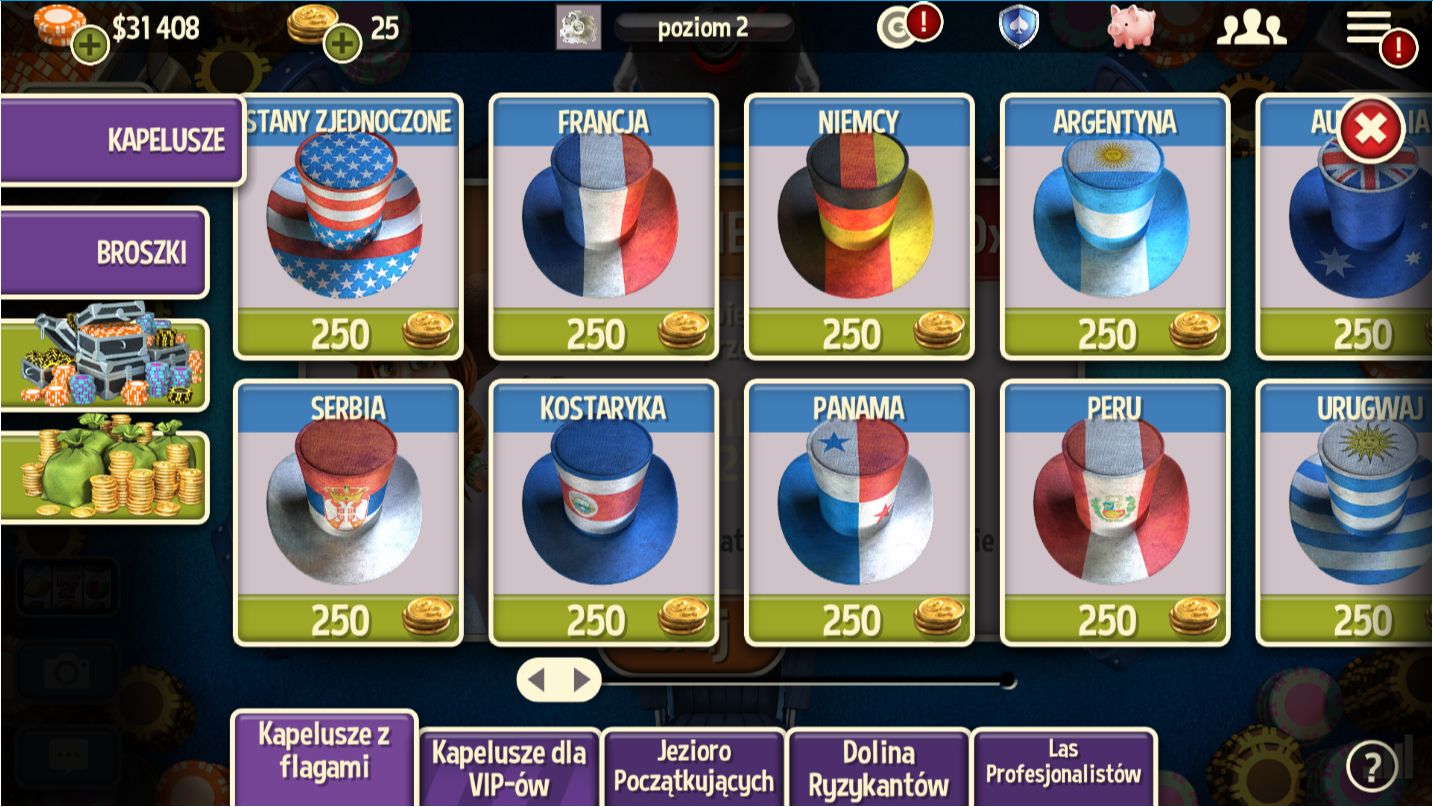Screen dimensions: 1433x807
Task: Open the hamburger menu
Action: [1369, 27]
